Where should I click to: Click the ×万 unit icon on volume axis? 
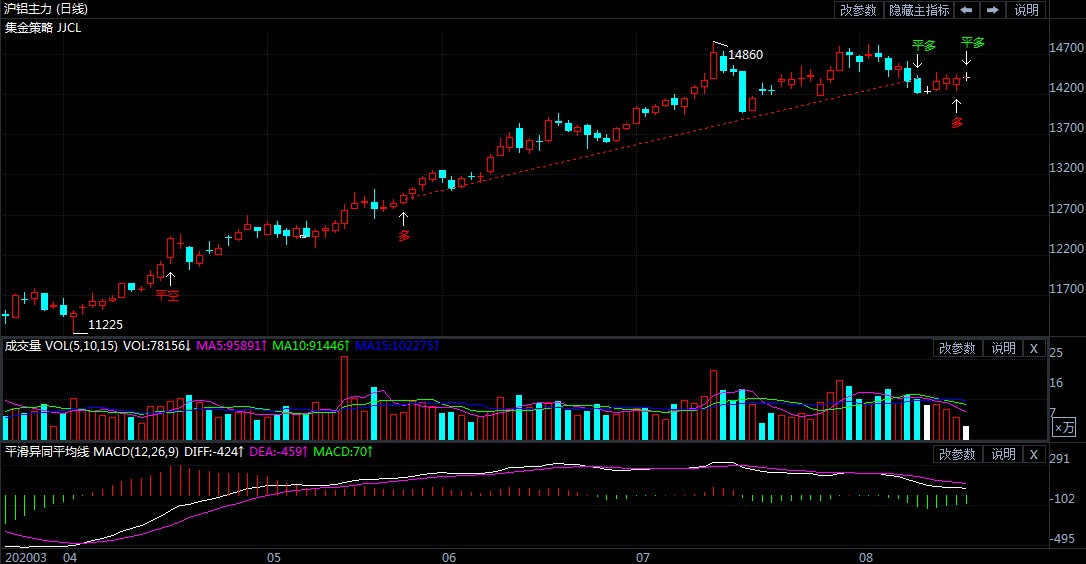pyautogui.click(x=1064, y=428)
